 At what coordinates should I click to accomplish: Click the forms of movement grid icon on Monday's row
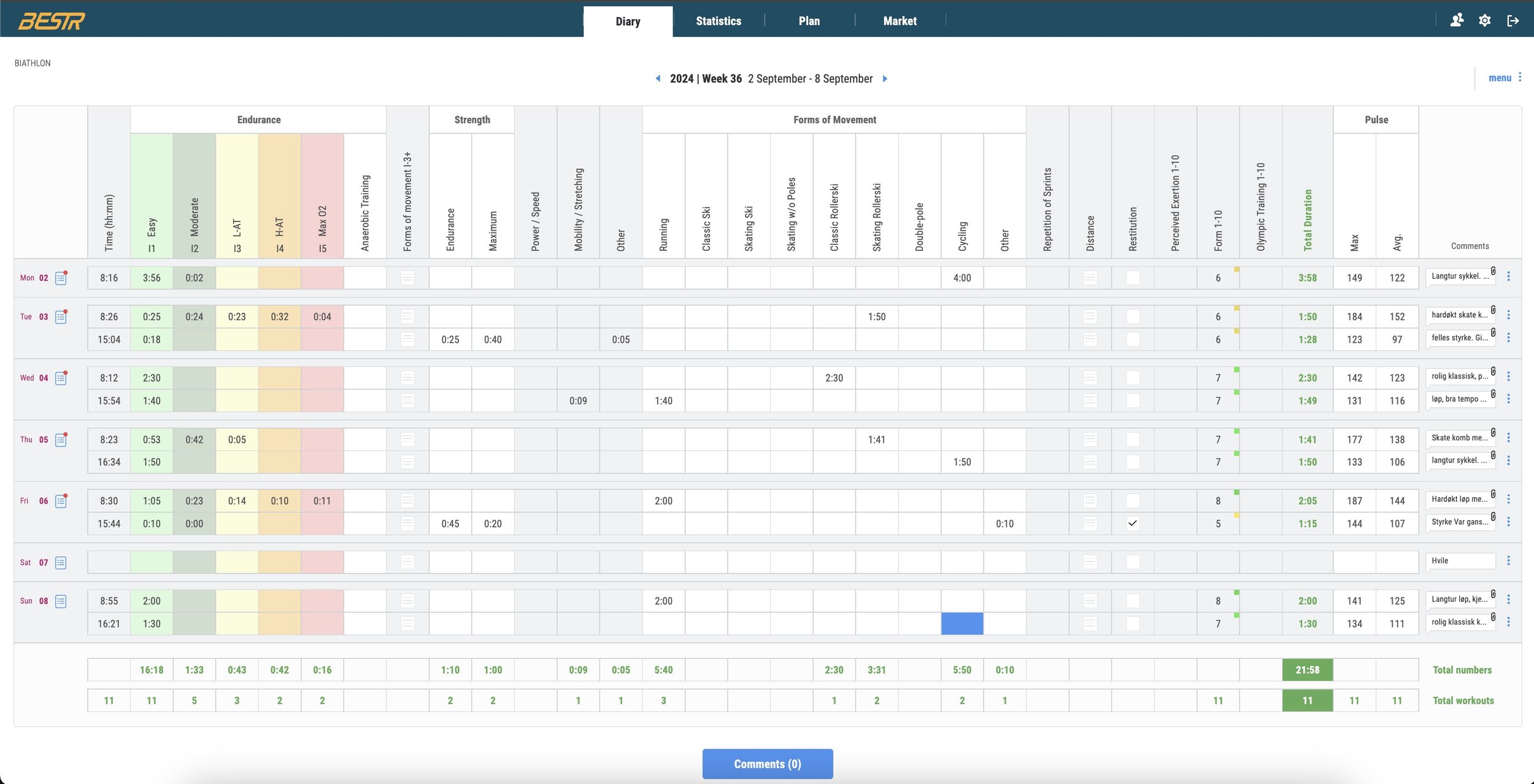pyautogui.click(x=407, y=277)
